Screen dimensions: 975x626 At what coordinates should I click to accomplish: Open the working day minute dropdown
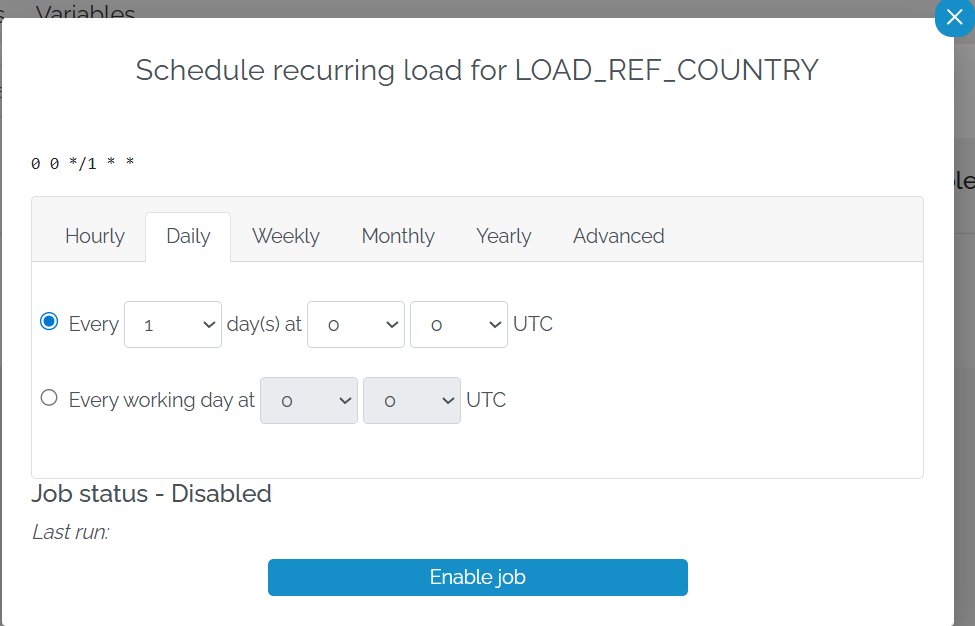(x=411, y=400)
